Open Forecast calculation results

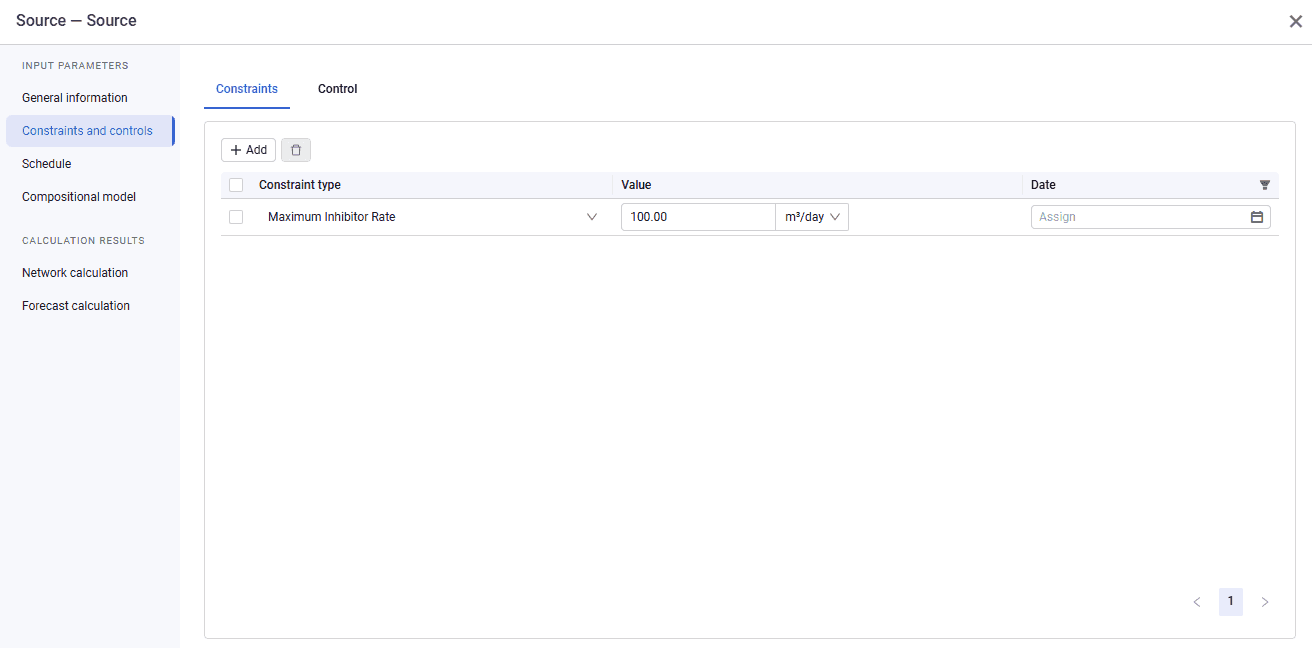pyautogui.click(x=90, y=306)
